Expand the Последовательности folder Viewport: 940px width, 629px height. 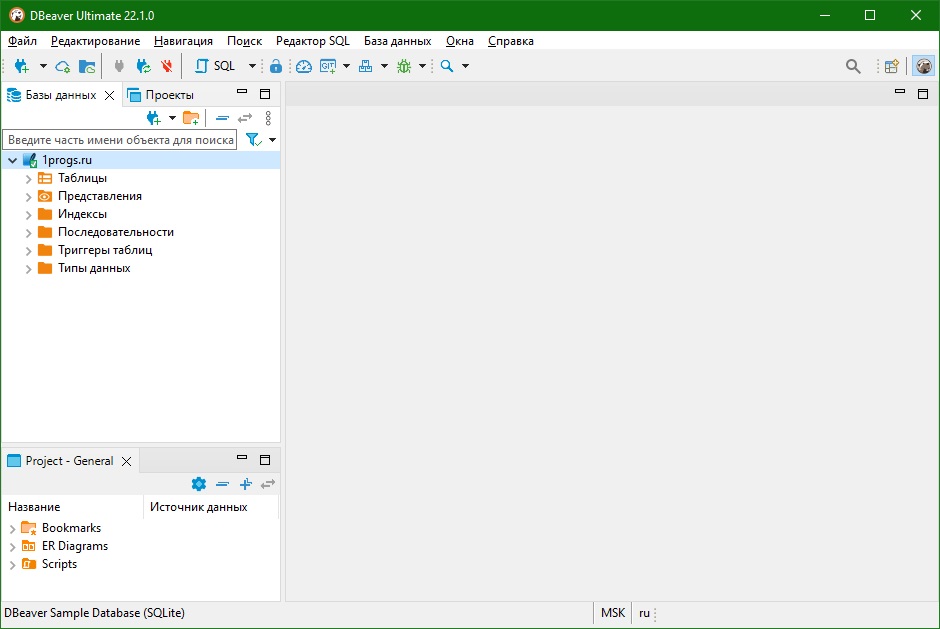28,233
